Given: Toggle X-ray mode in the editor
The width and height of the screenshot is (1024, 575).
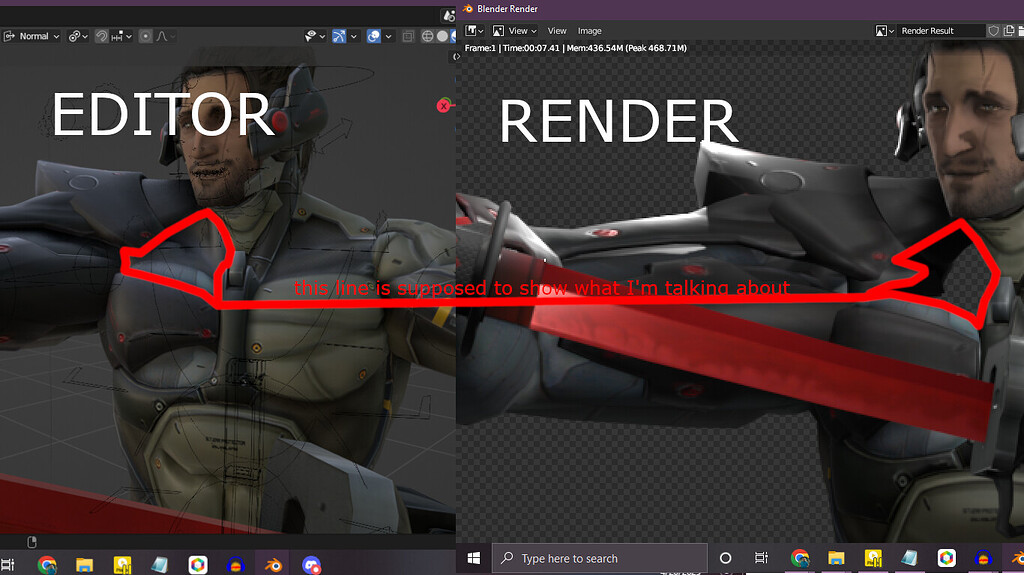Looking at the screenshot, I should point(408,37).
